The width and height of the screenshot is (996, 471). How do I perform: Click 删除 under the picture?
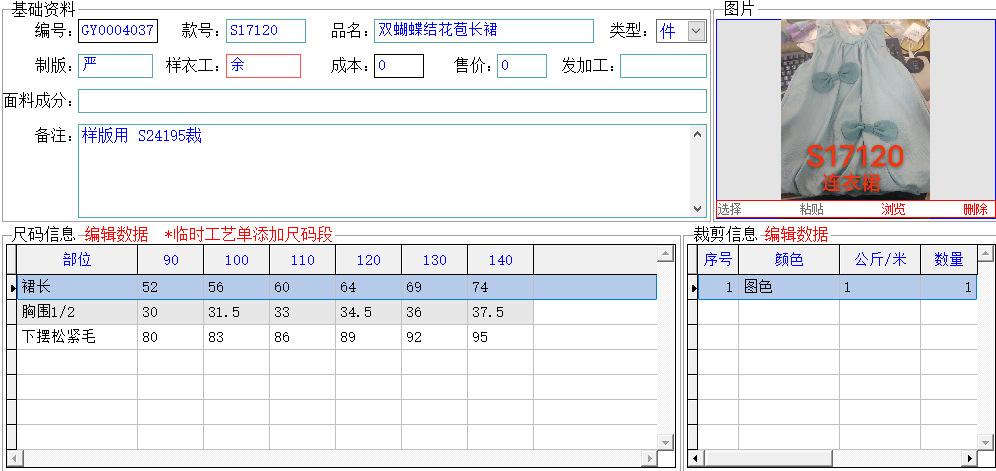click(975, 209)
